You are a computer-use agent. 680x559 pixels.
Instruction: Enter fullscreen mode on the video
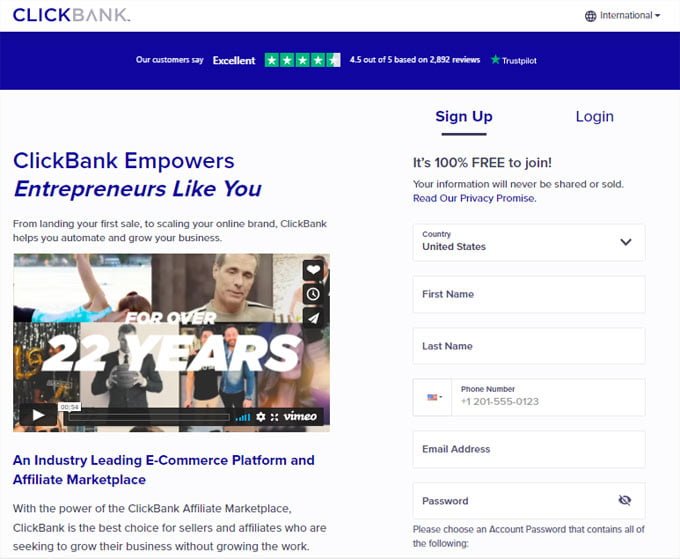275,417
